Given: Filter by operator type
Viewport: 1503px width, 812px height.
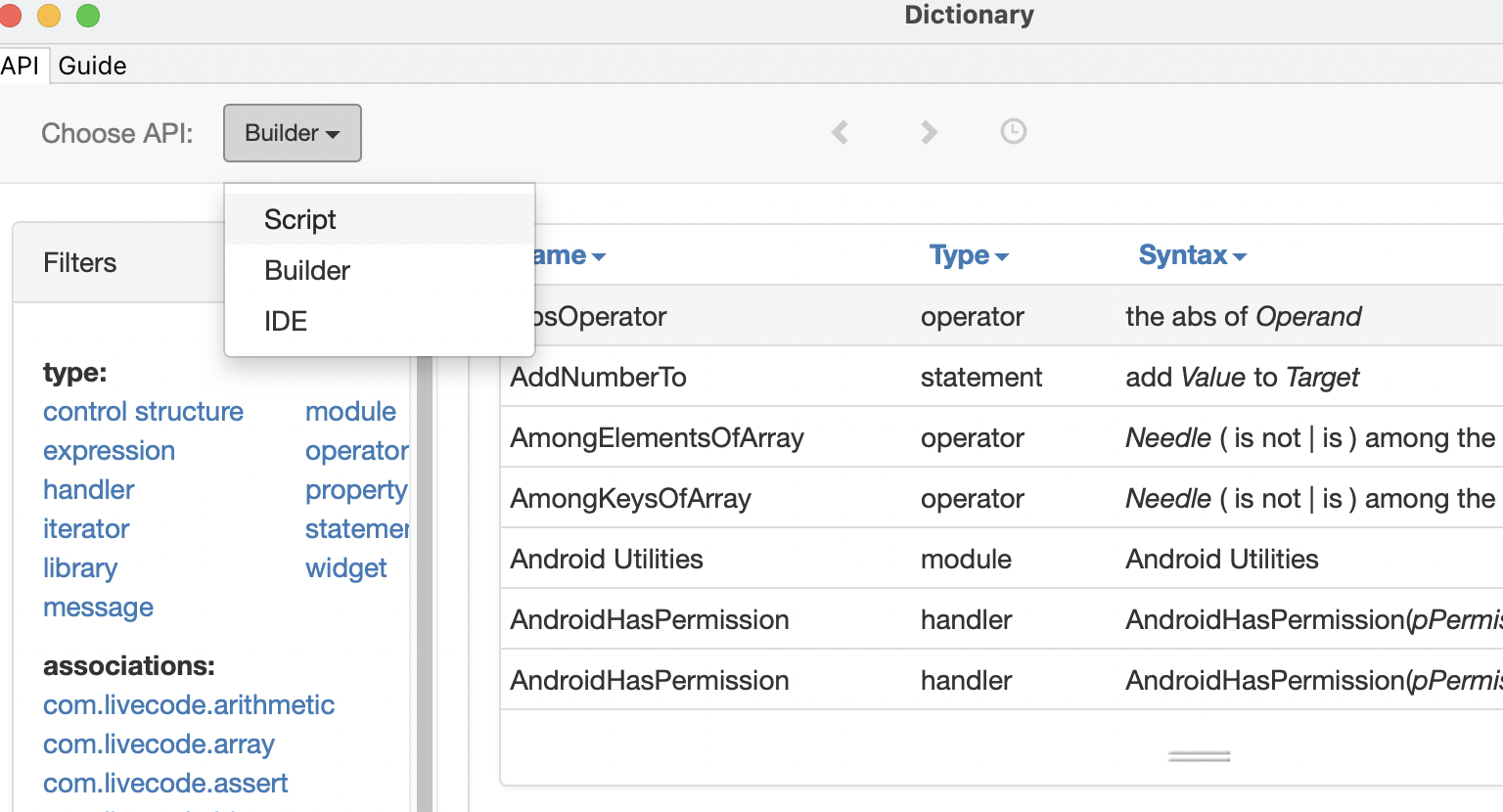Looking at the screenshot, I should click(x=357, y=451).
